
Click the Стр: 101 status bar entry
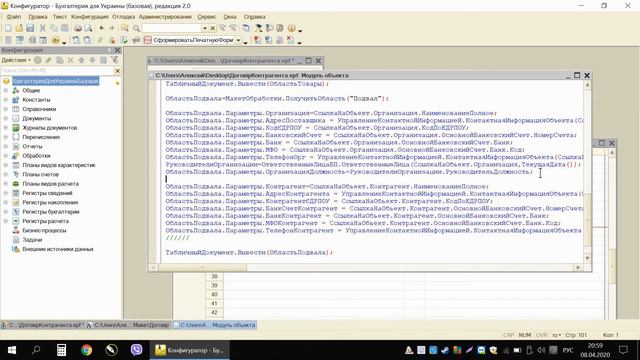coord(576,335)
